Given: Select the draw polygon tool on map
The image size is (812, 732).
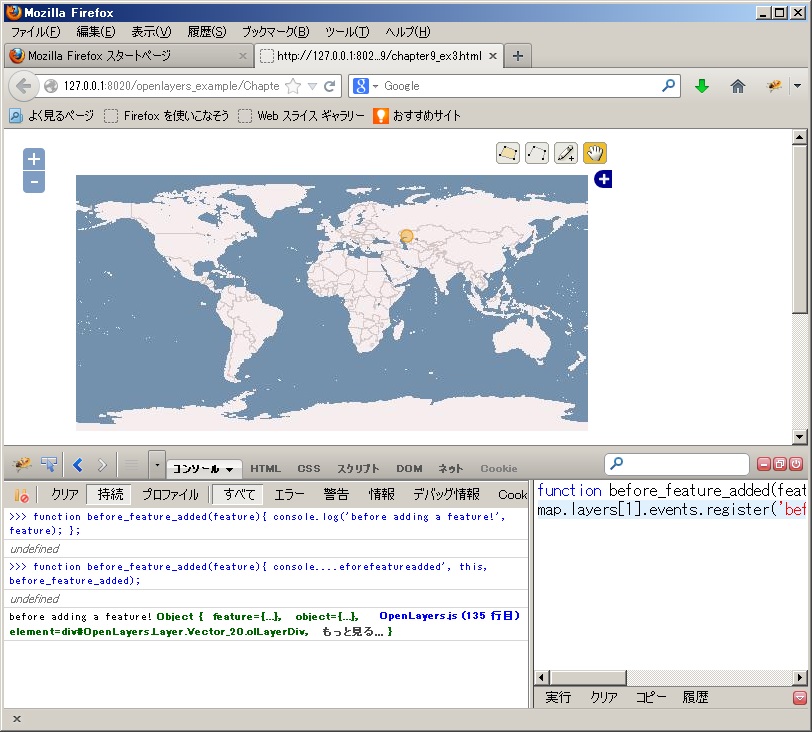Looking at the screenshot, I should [508, 153].
